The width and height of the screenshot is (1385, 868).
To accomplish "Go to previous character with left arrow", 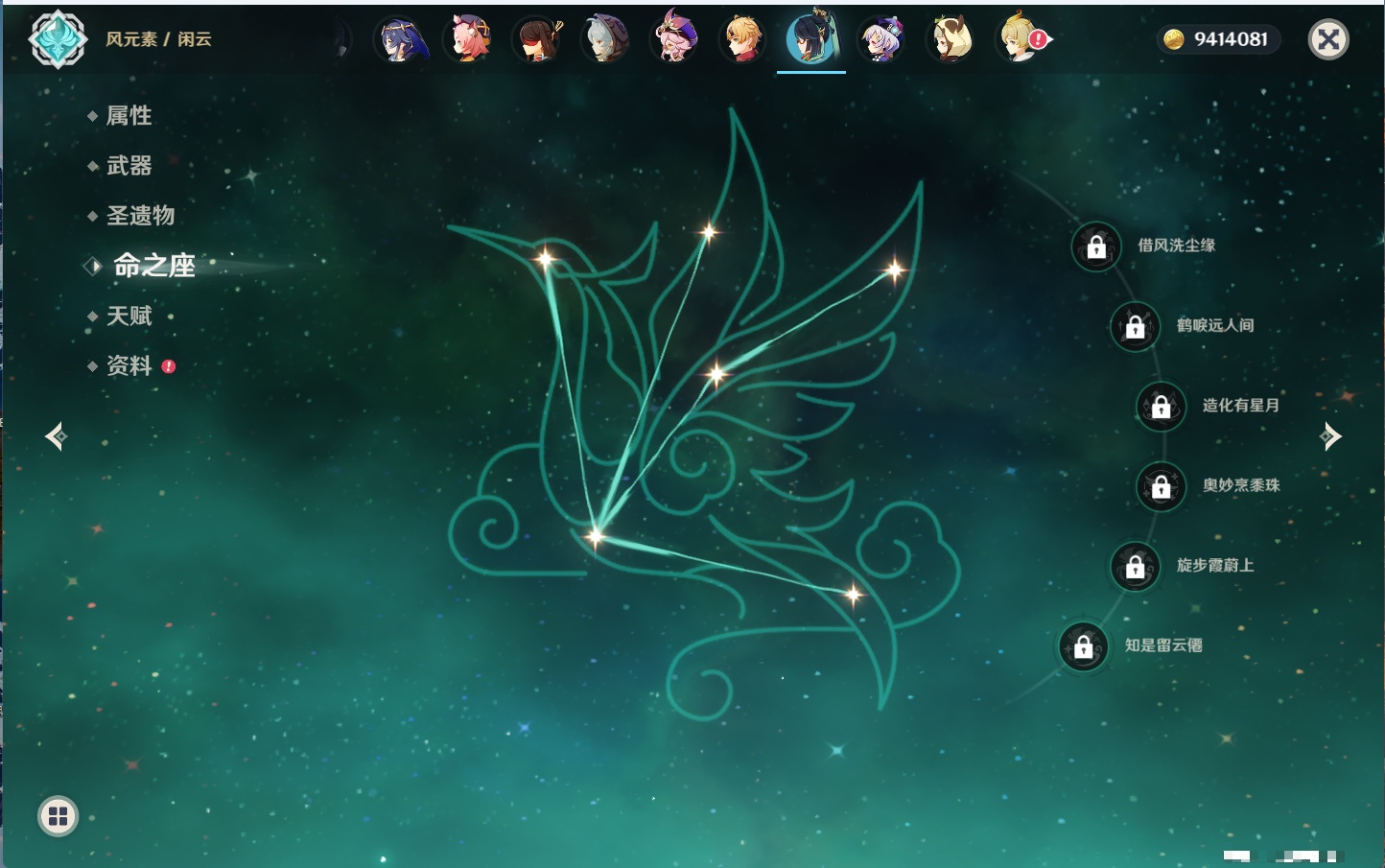I will [56, 436].
